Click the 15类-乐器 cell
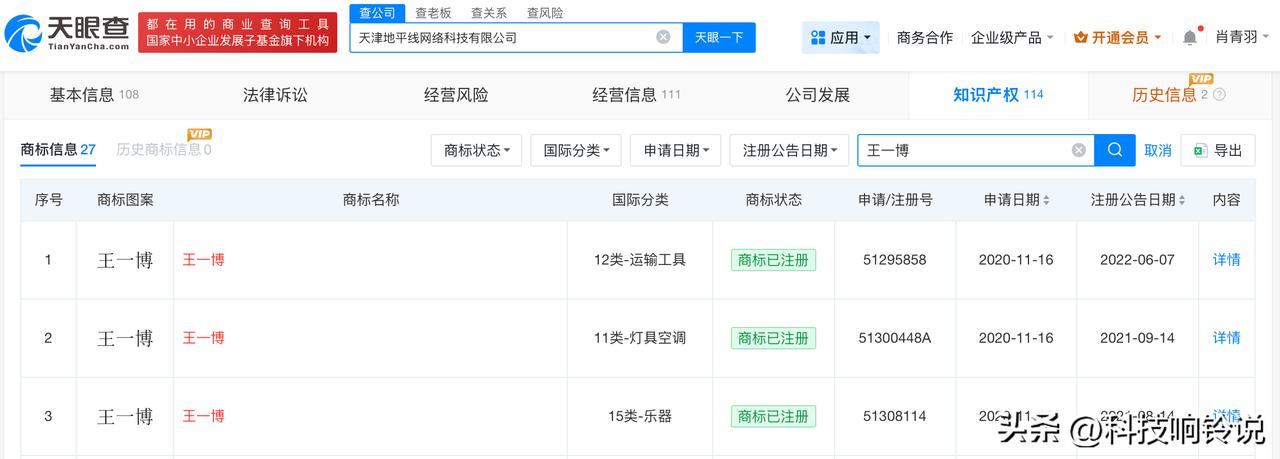Screen dimensions: 1280x459 coord(640,416)
